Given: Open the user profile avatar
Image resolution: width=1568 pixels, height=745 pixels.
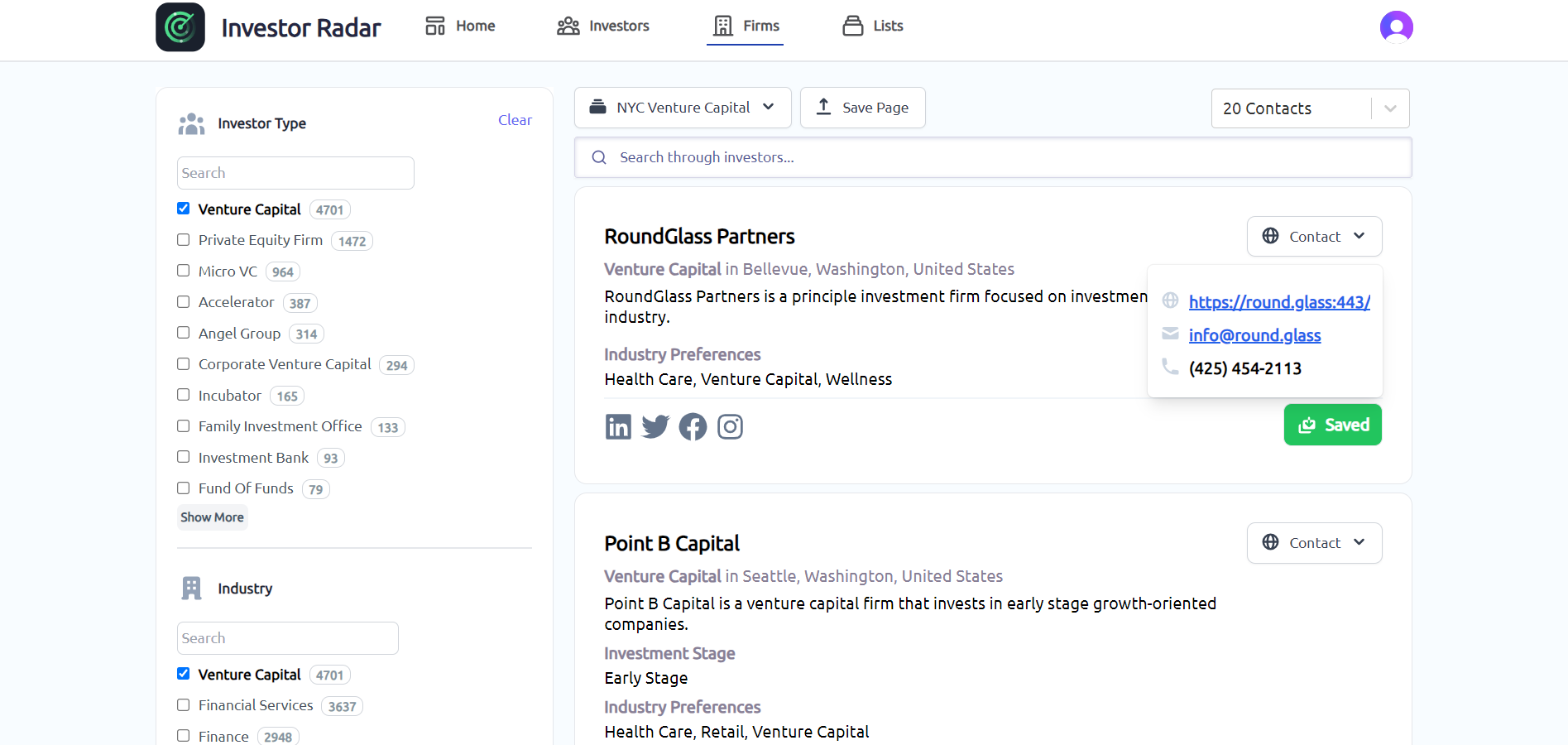Looking at the screenshot, I should coord(1396,27).
